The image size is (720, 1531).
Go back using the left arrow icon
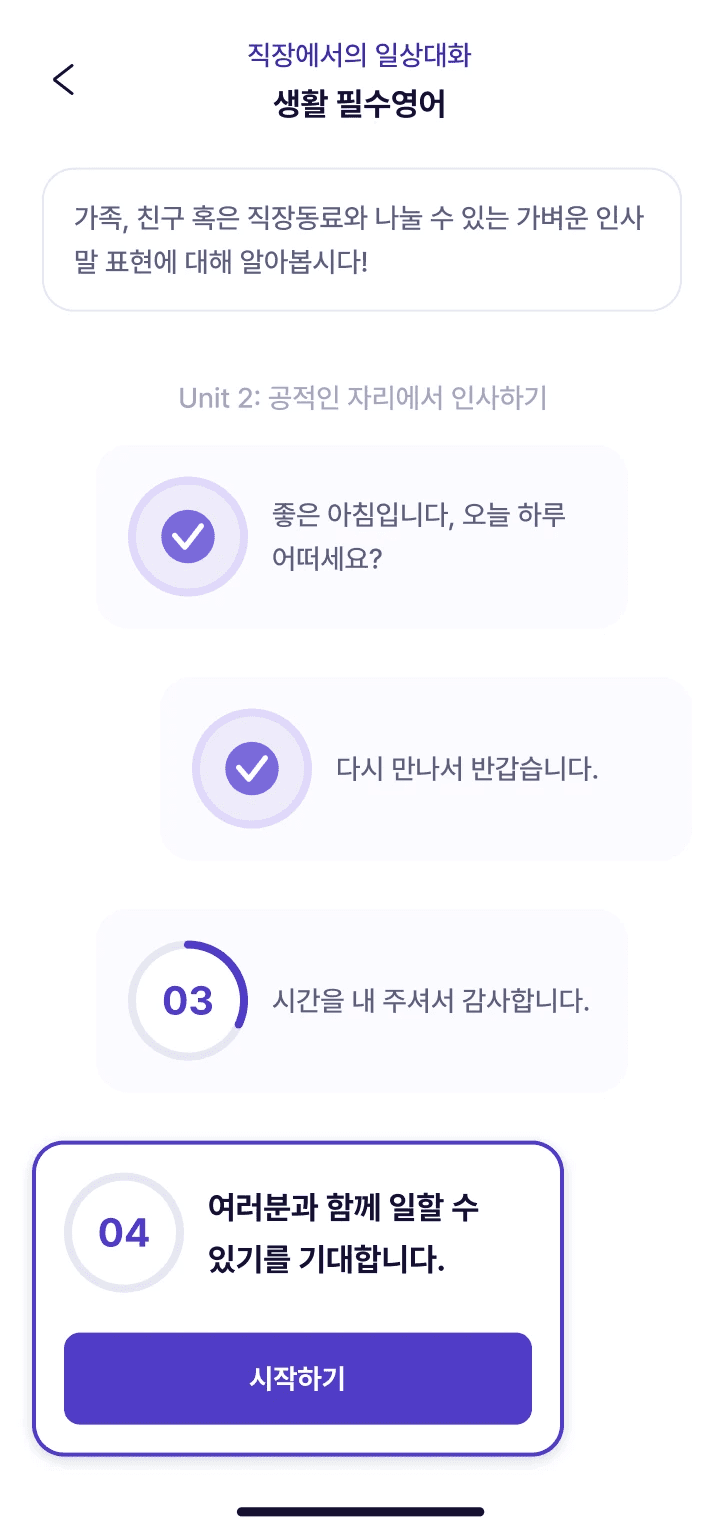click(63, 79)
